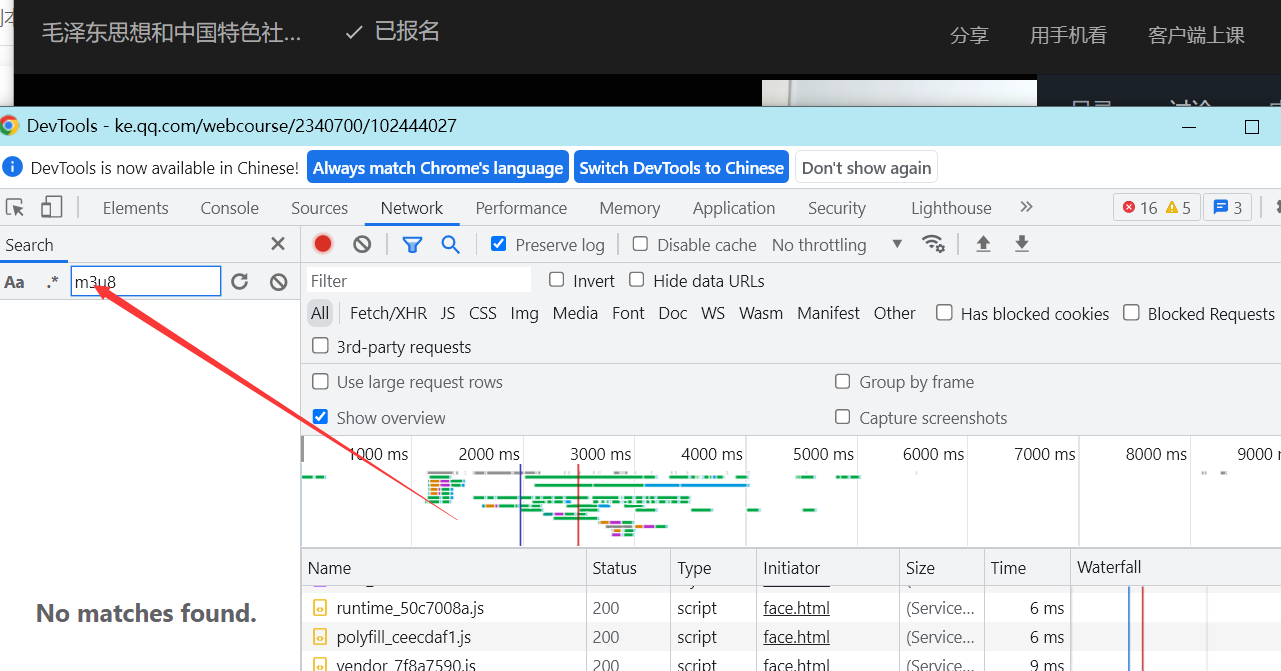The image size is (1281, 671).
Task: Open the Sources tab
Action: [319, 208]
